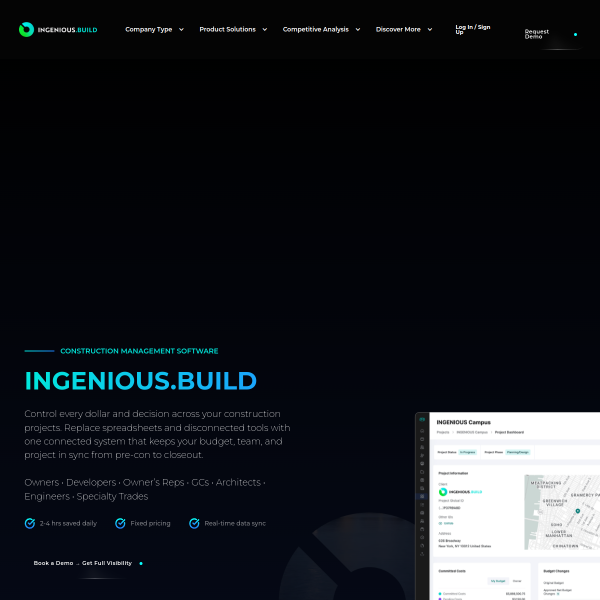Image resolution: width=600 pixels, height=600 pixels.
Task: Open the Company Type menu
Action: [x=148, y=29]
